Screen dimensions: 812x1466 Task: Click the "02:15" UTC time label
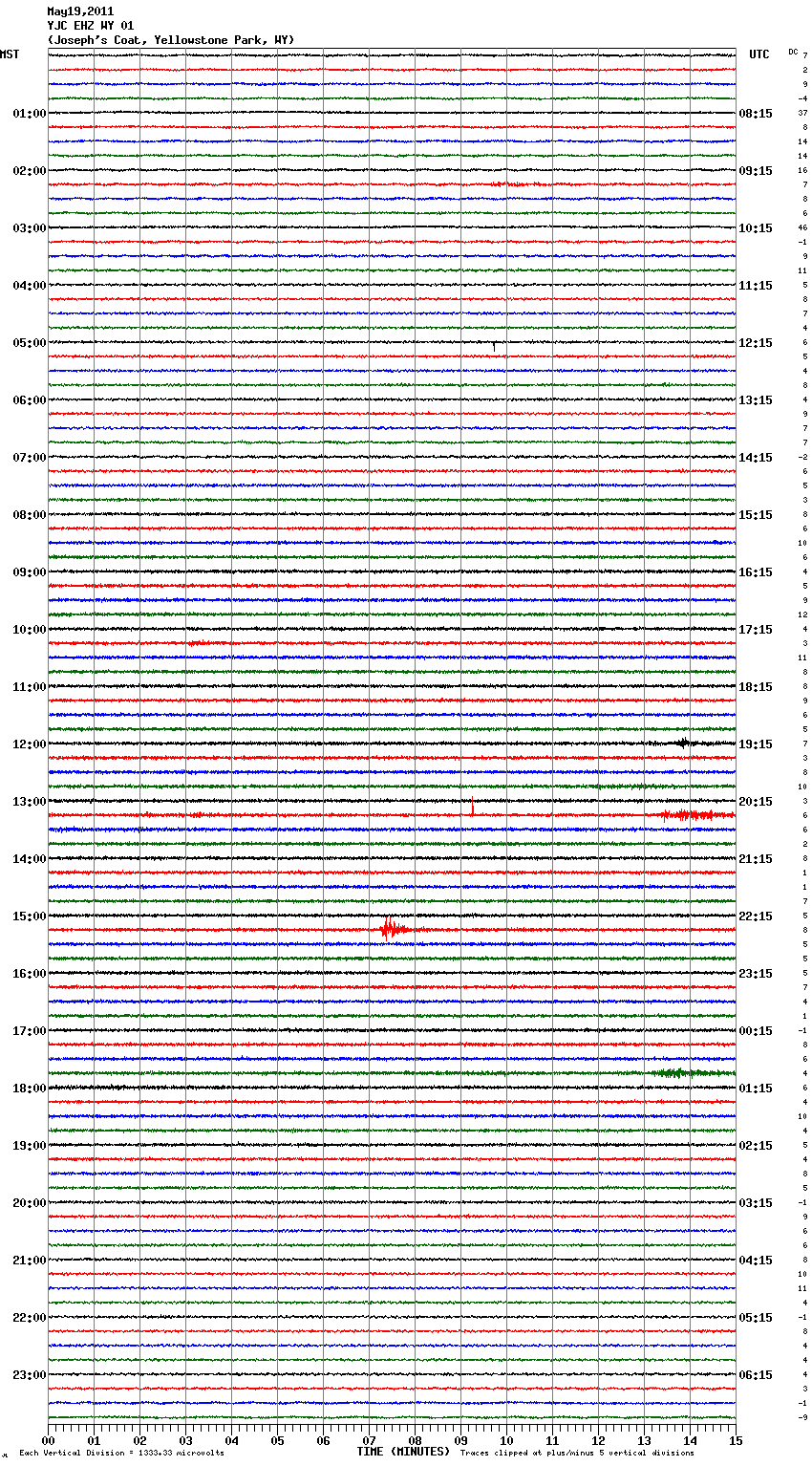coord(756,1146)
